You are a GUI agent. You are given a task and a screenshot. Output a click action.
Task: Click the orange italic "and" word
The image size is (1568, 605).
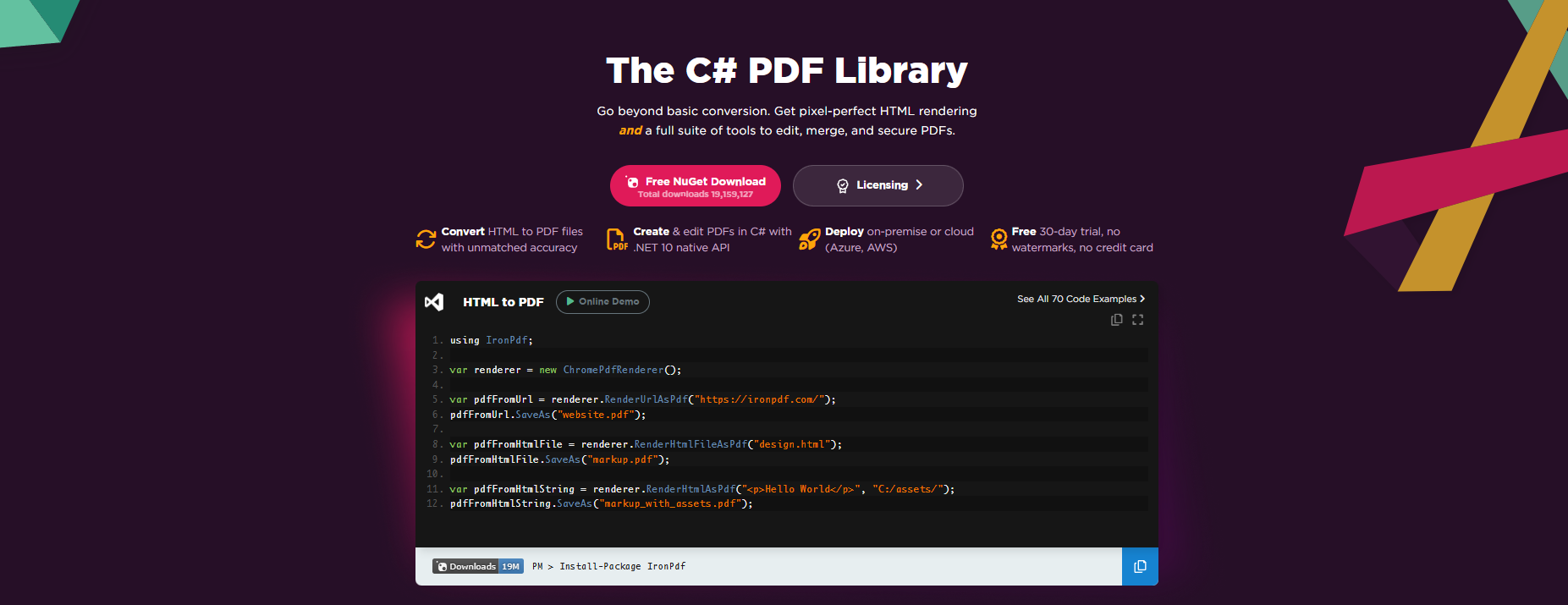click(x=630, y=130)
